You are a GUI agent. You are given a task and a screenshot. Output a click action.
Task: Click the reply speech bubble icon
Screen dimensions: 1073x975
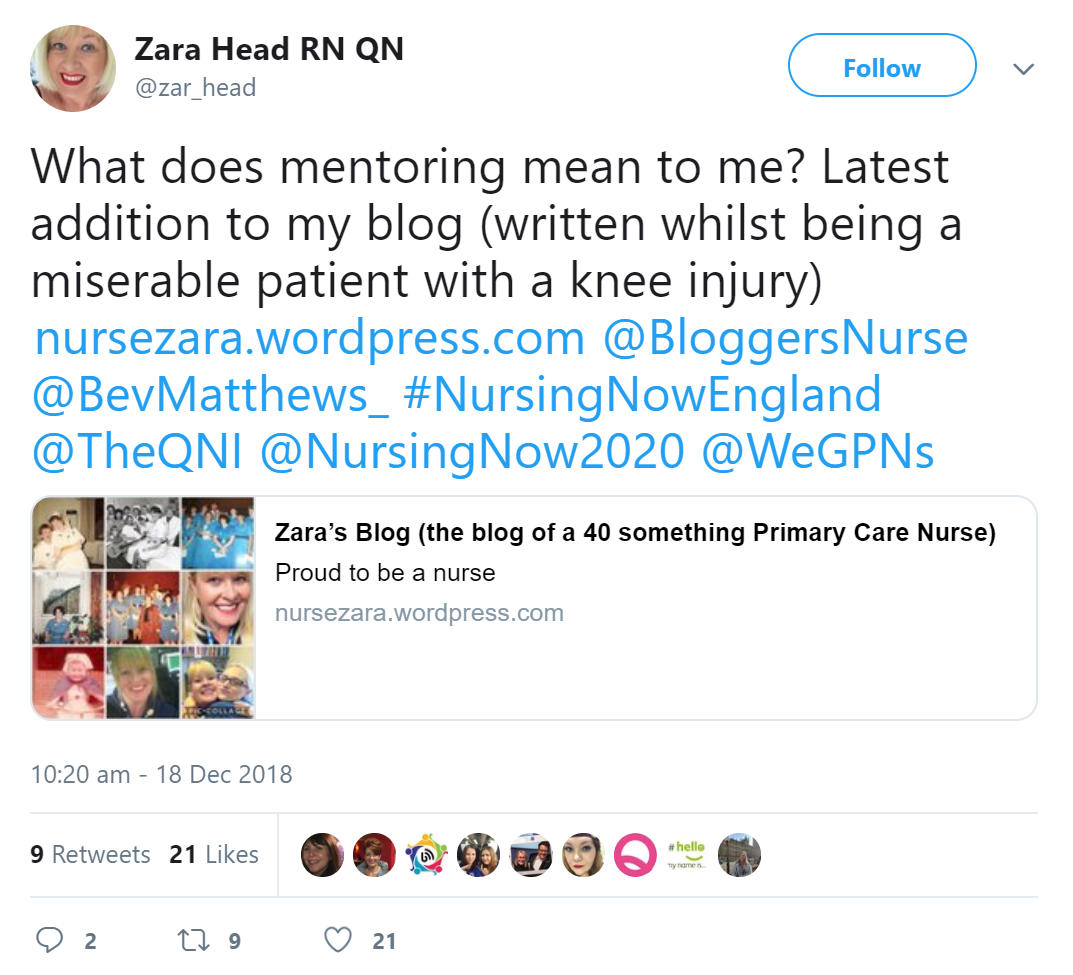pos(49,940)
